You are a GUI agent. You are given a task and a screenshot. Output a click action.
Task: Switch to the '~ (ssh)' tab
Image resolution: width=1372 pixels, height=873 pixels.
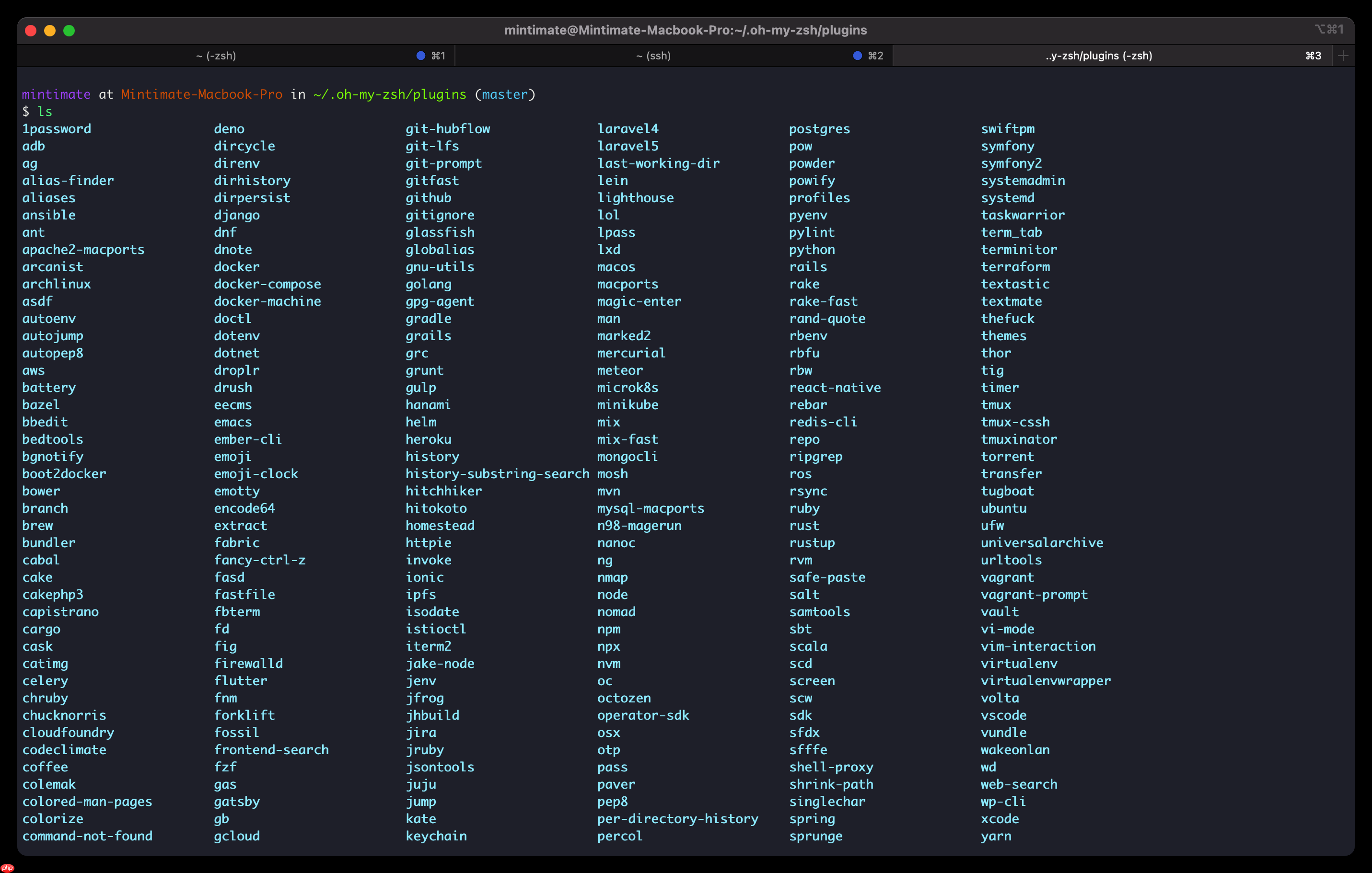coord(653,55)
